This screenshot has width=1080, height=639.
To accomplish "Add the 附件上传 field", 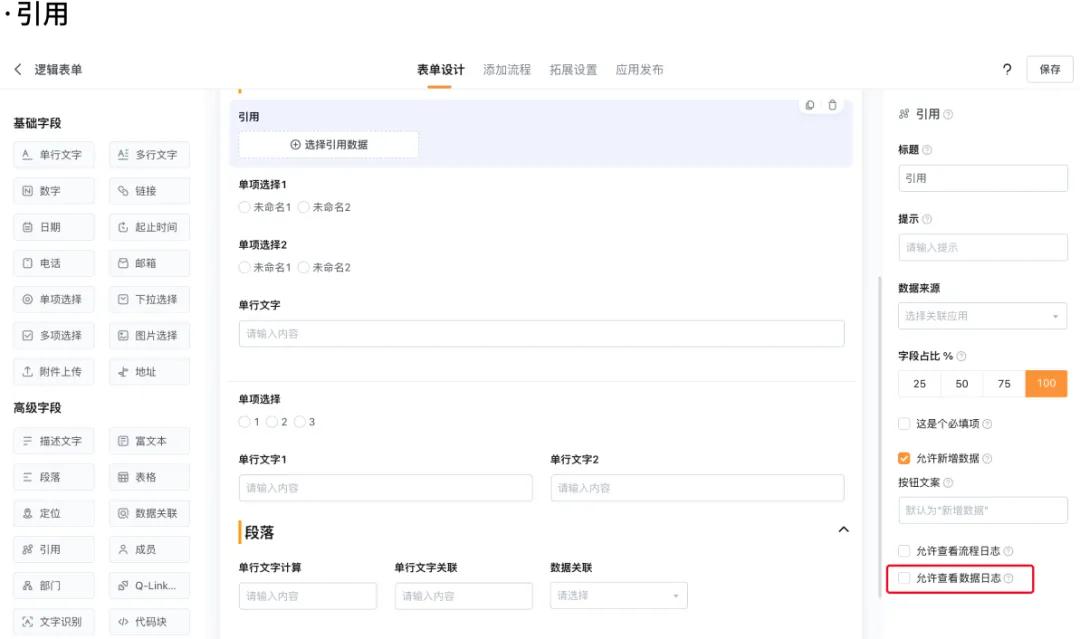I will 54,372.
